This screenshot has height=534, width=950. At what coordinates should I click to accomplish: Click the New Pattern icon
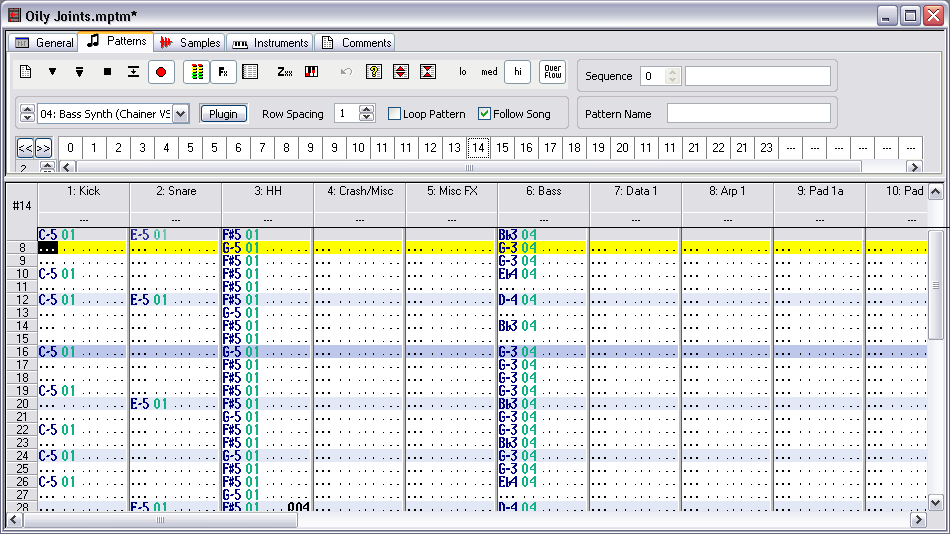(x=27, y=72)
